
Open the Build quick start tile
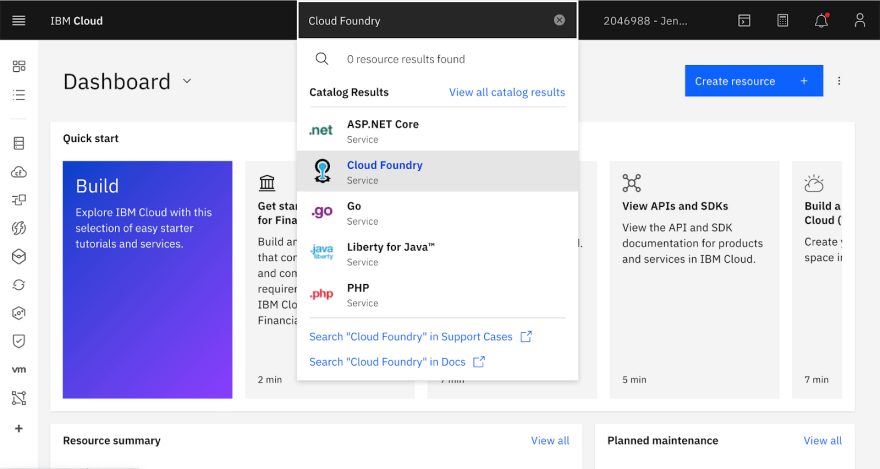click(148, 279)
